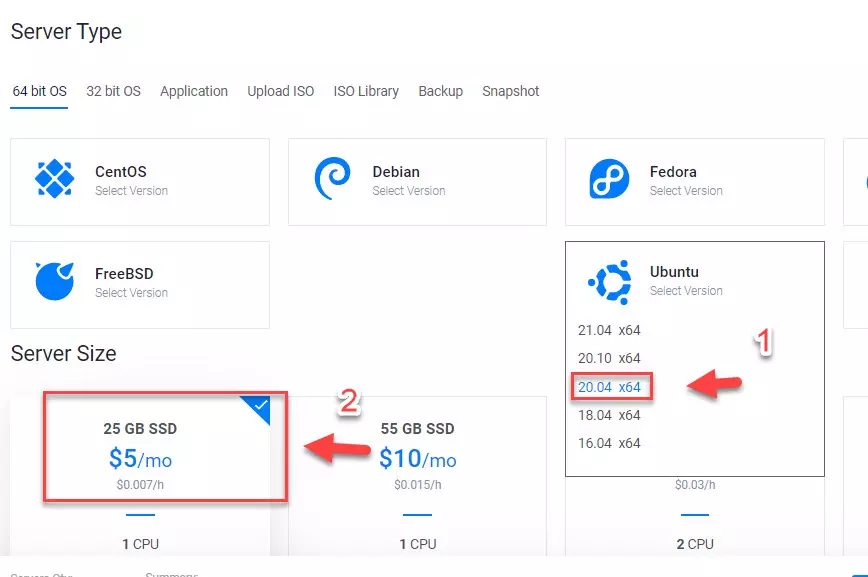Click the Debian swirl logo icon
The image size is (868, 577).
click(x=332, y=178)
